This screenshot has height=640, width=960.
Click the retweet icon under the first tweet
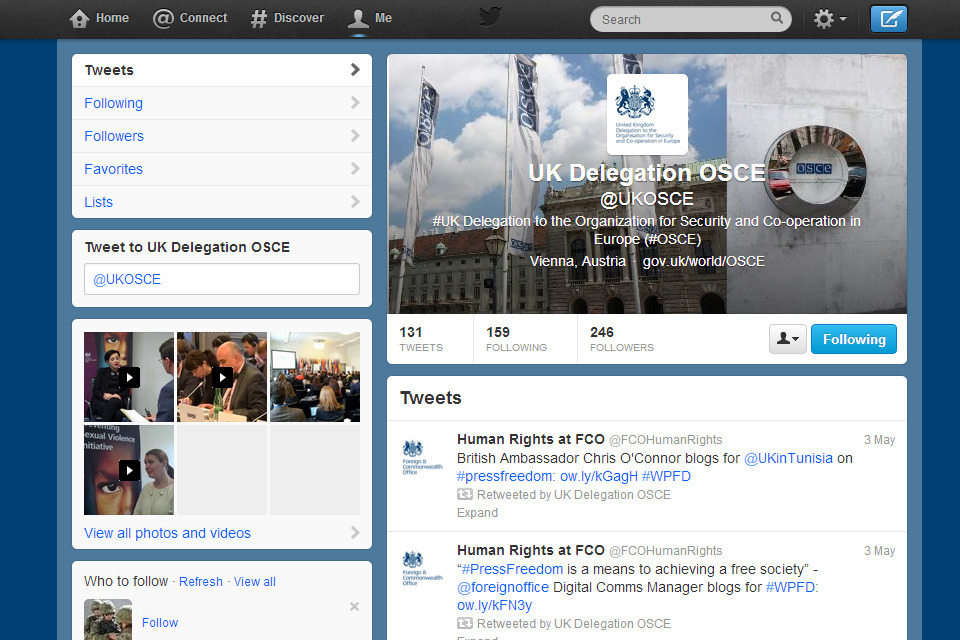(465, 494)
